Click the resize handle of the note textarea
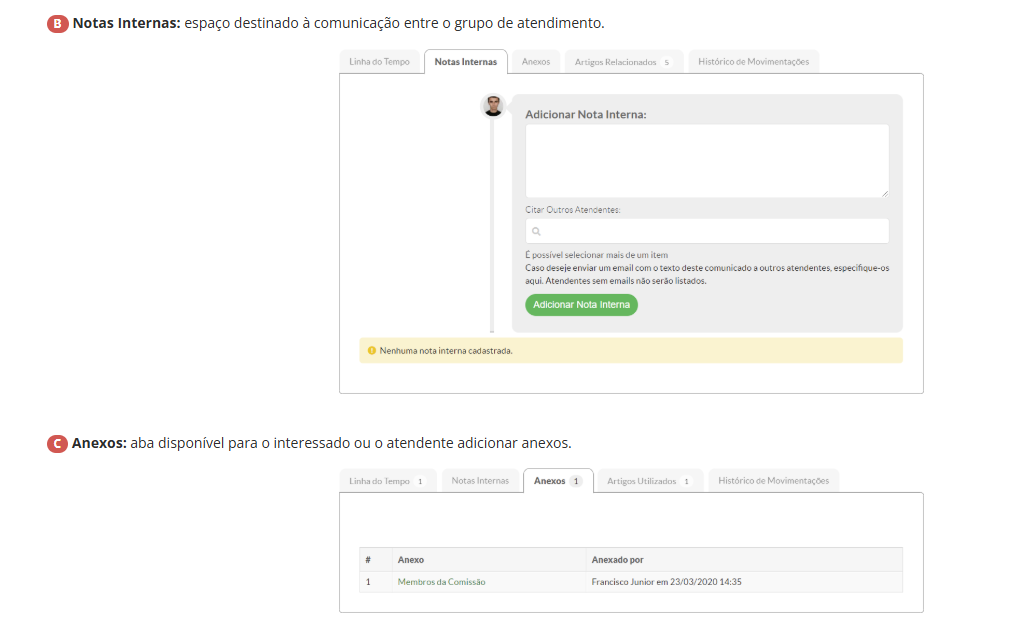This screenshot has height=633, width=1022. [x=884, y=193]
